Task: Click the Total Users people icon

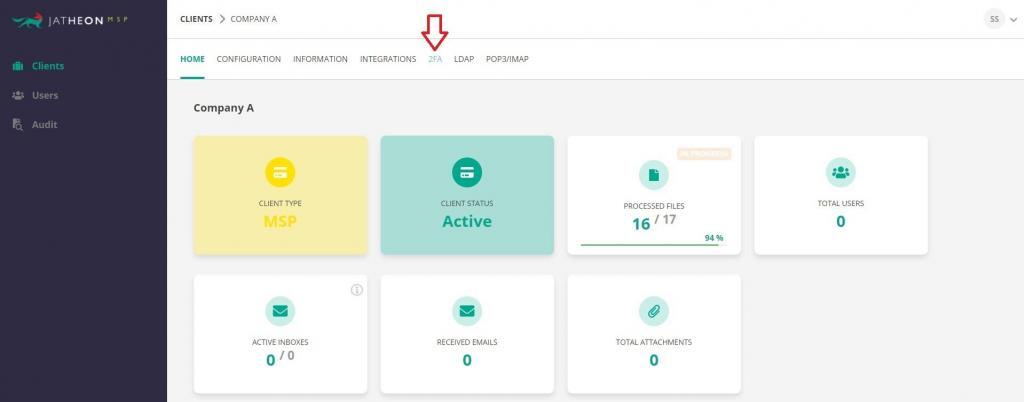Action: point(840,172)
